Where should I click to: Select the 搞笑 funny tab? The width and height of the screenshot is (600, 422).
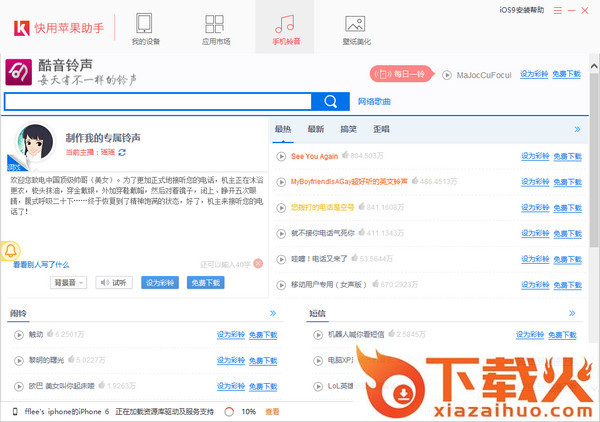(x=348, y=129)
